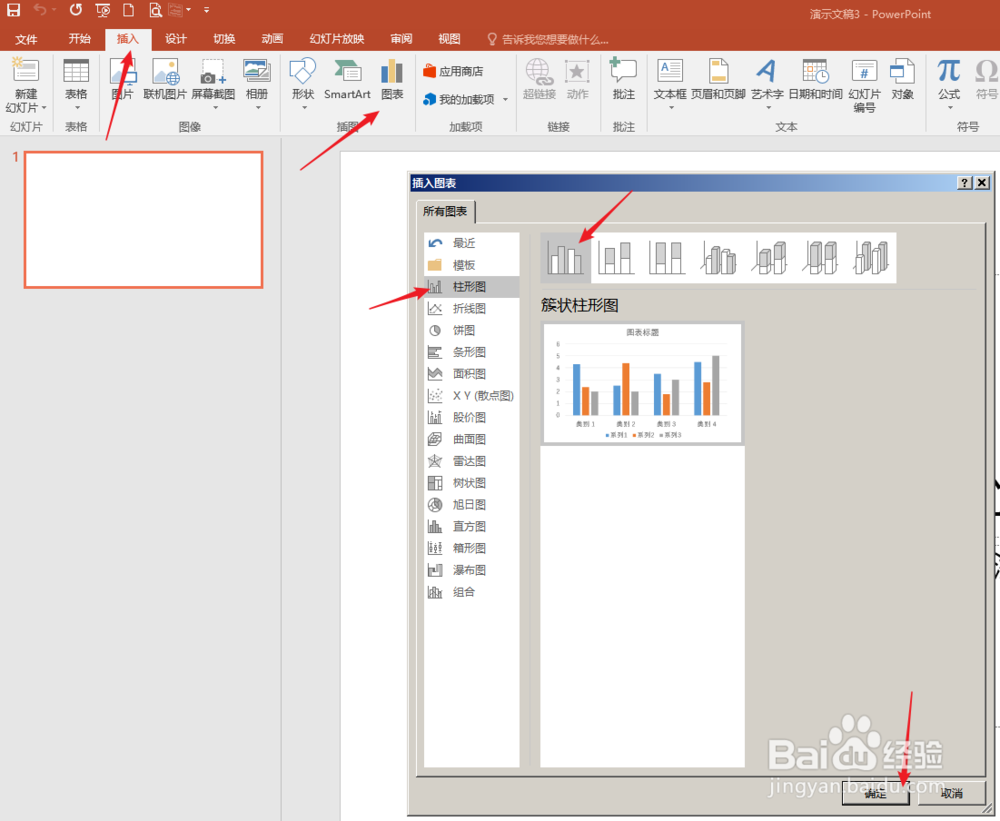Open the Table (表格) insert menu

coord(76,85)
